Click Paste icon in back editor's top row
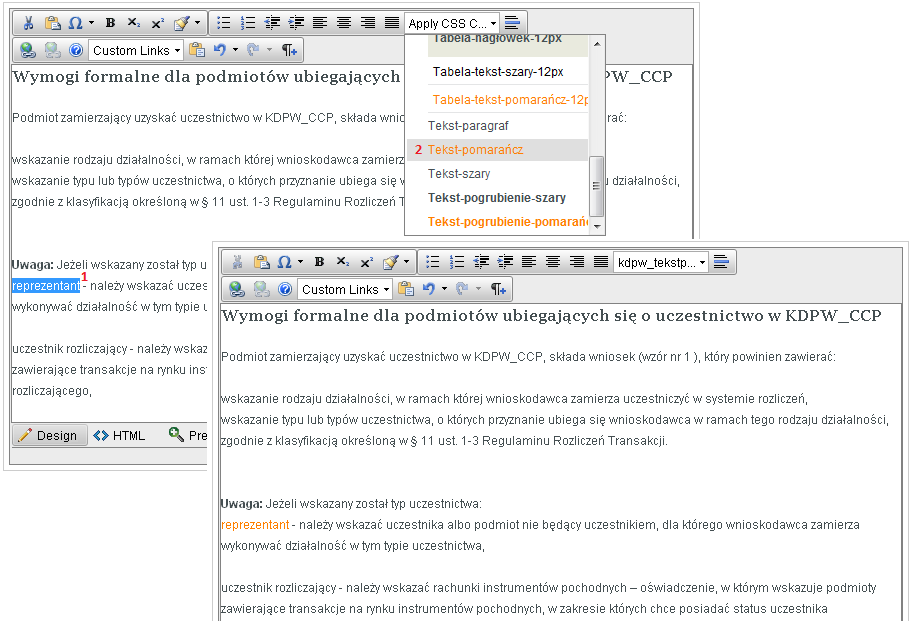This screenshot has width=921, height=621. pyautogui.click(x=53, y=23)
